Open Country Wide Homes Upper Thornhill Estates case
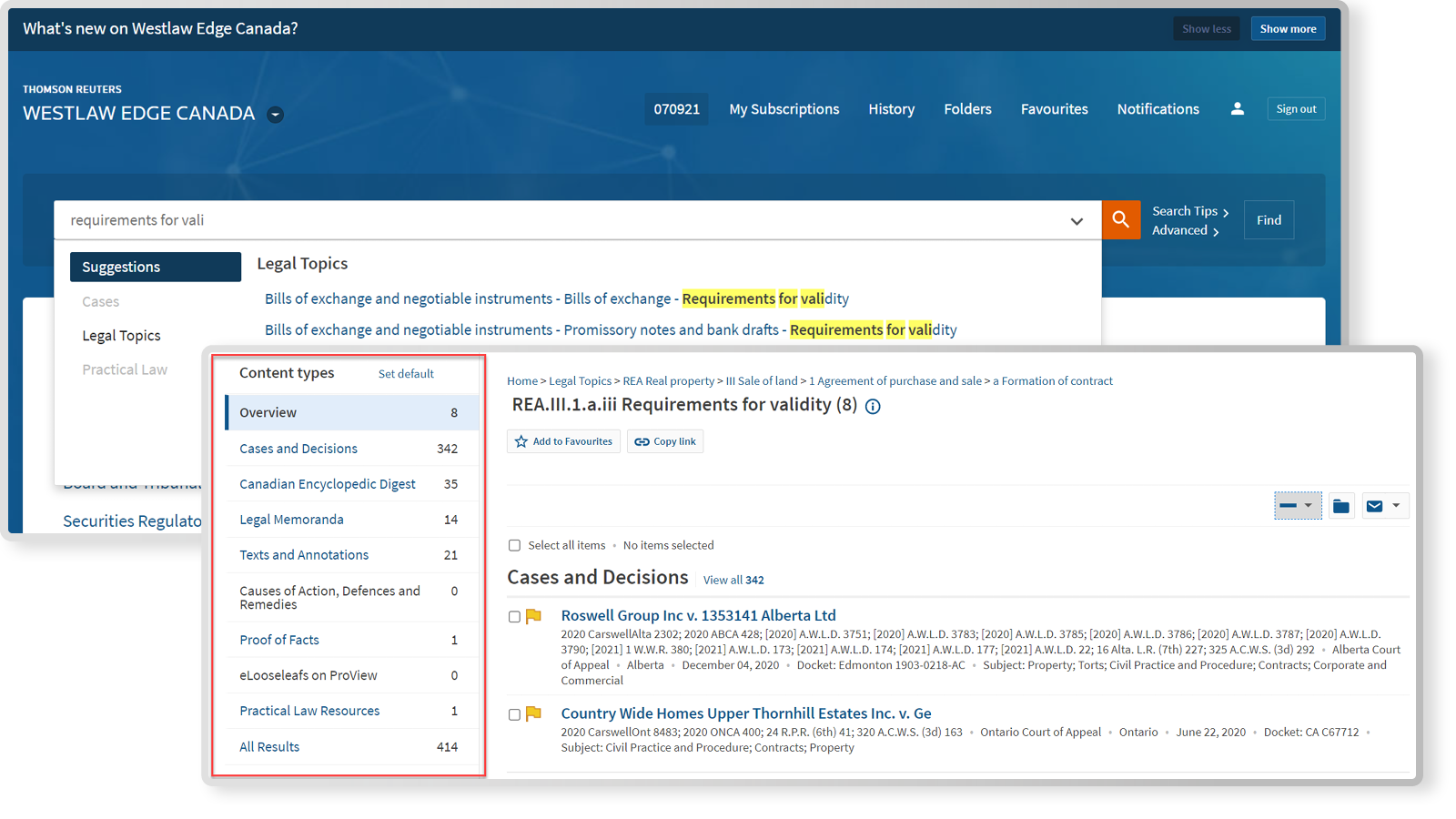The width and height of the screenshot is (1456, 819). [746, 714]
